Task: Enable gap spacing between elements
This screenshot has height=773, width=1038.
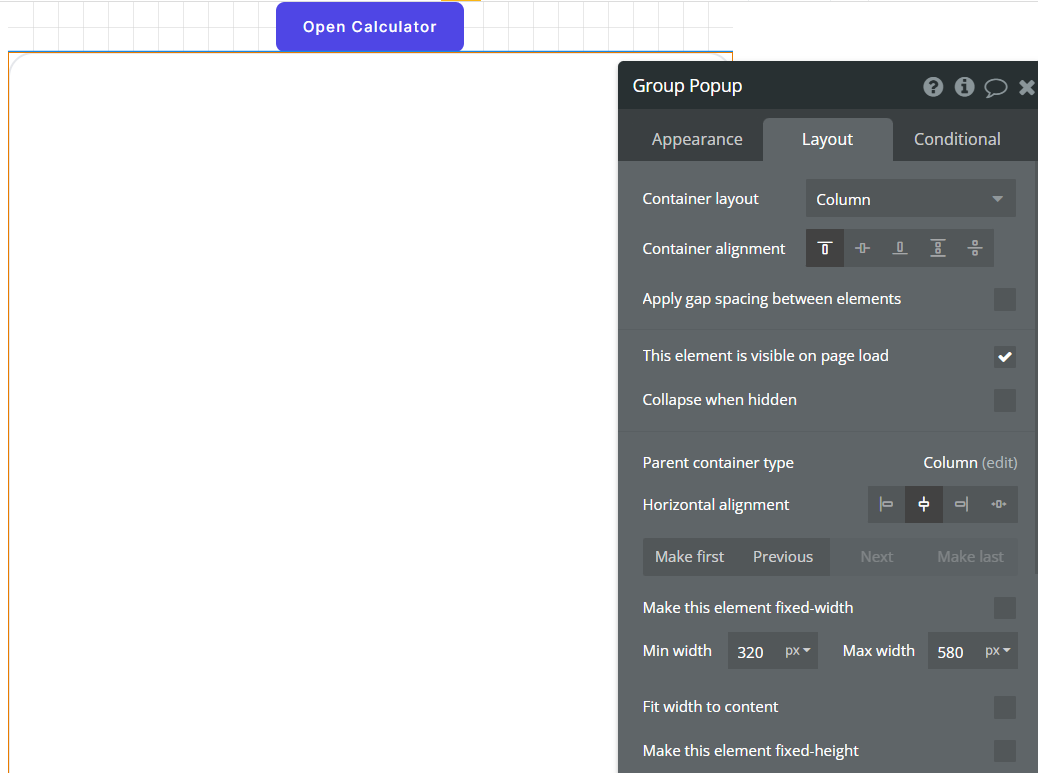Action: pyautogui.click(x=1004, y=299)
